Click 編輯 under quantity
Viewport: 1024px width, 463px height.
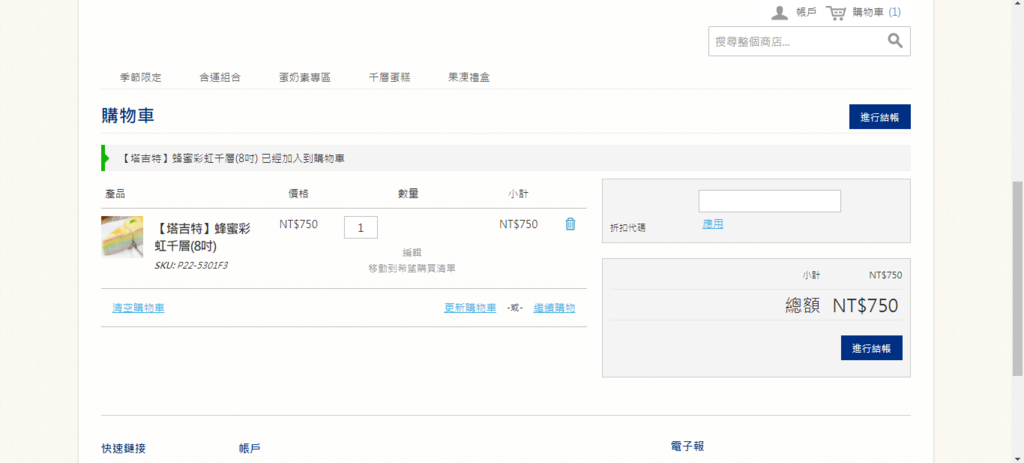click(x=412, y=253)
